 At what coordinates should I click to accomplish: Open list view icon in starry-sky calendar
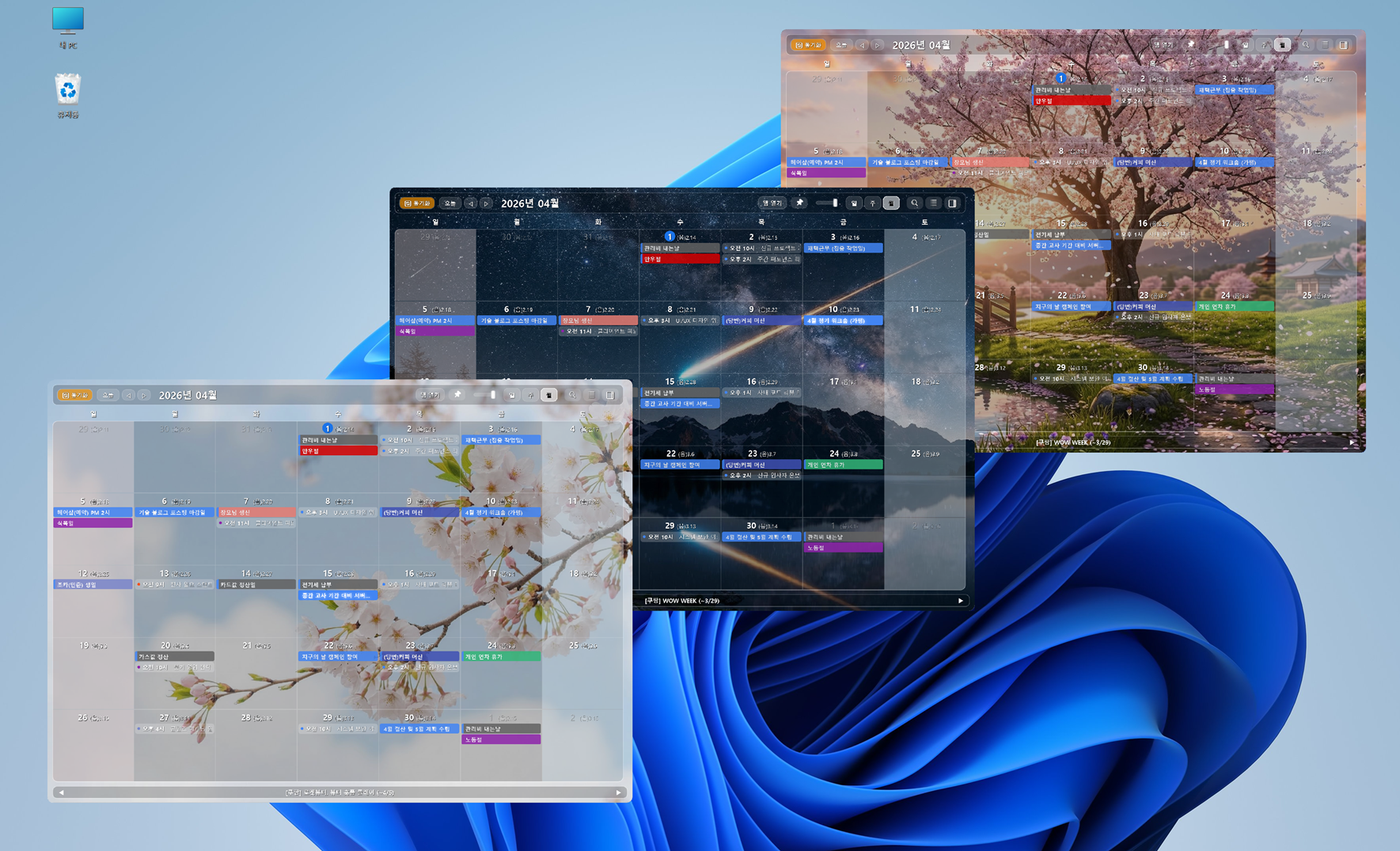coord(934,203)
